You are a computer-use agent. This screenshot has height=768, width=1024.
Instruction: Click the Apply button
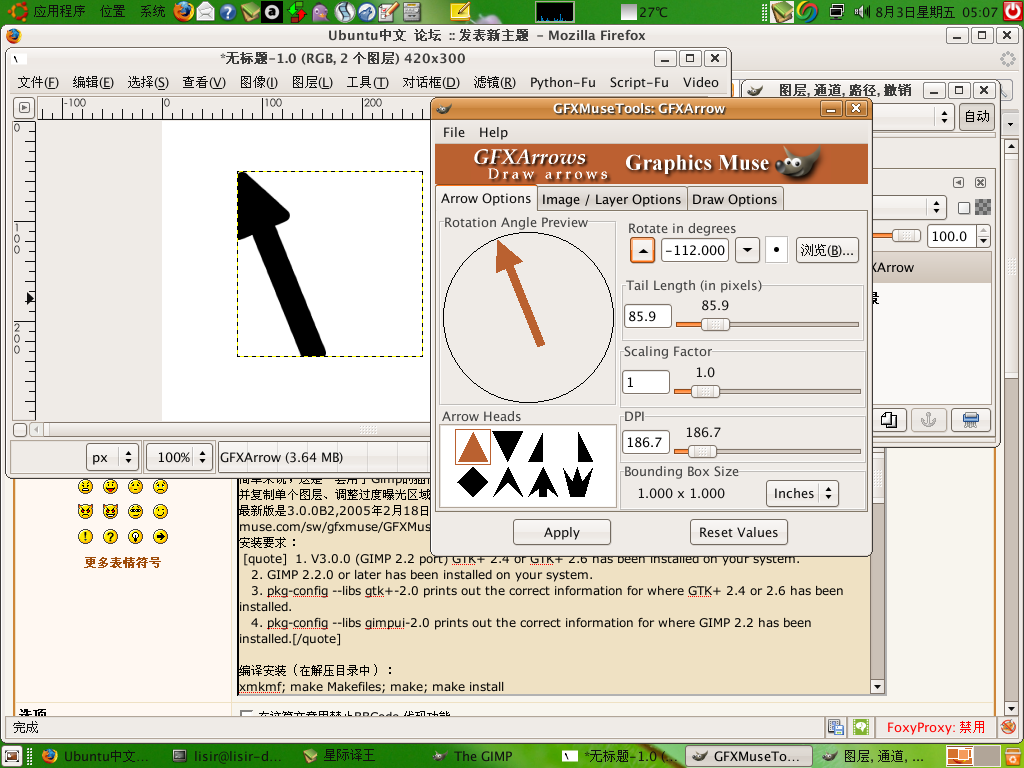pos(562,532)
